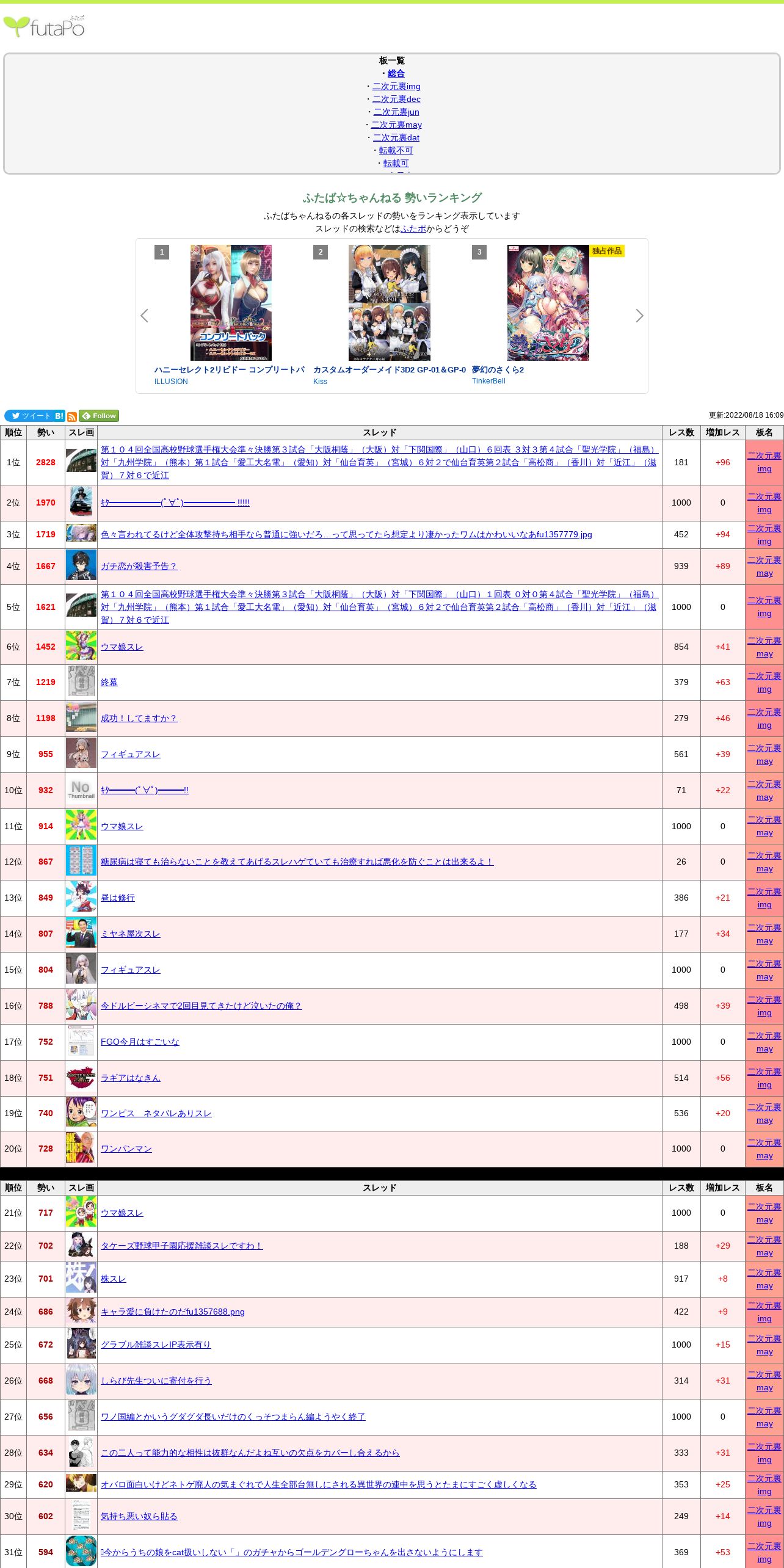
Task: Open the ワンパンマン thread link
Action: [126, 1149]
